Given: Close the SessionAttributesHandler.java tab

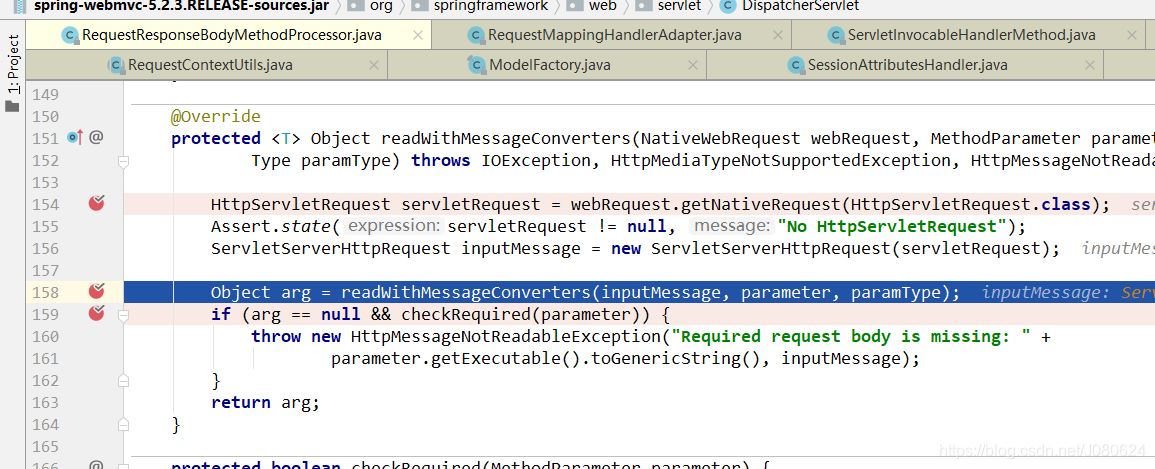Looking at the screenshot, I should pos(1089,65).
